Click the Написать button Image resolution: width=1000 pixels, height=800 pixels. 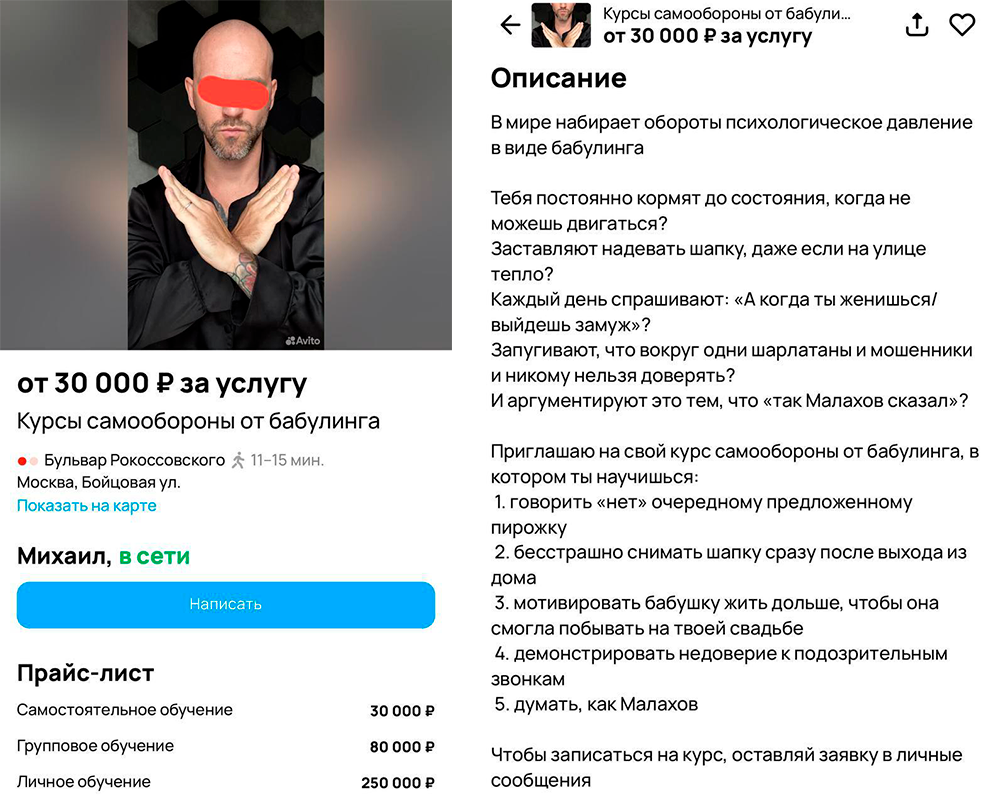click(226, 604)
